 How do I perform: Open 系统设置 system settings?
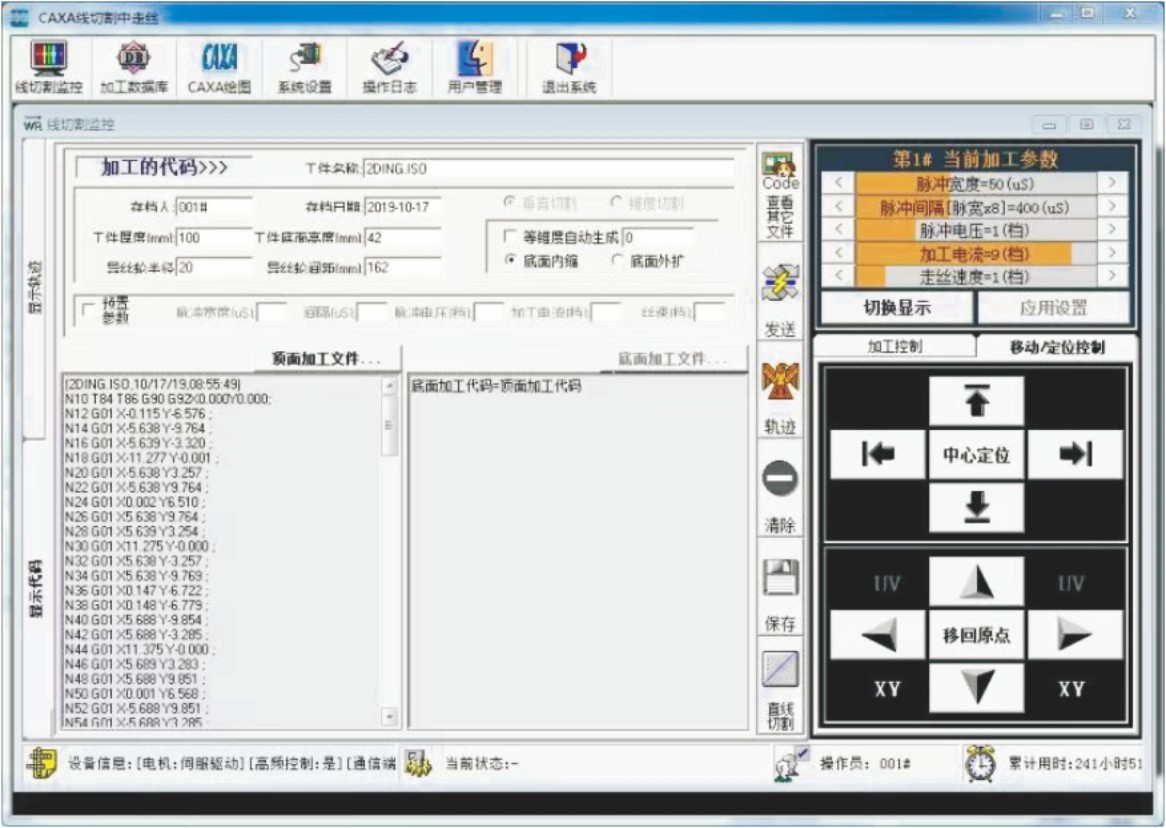pos(304,62)
